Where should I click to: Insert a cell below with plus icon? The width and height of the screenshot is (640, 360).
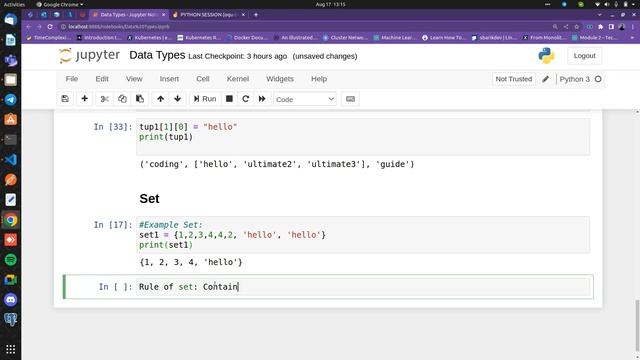(x=84, y=99)
